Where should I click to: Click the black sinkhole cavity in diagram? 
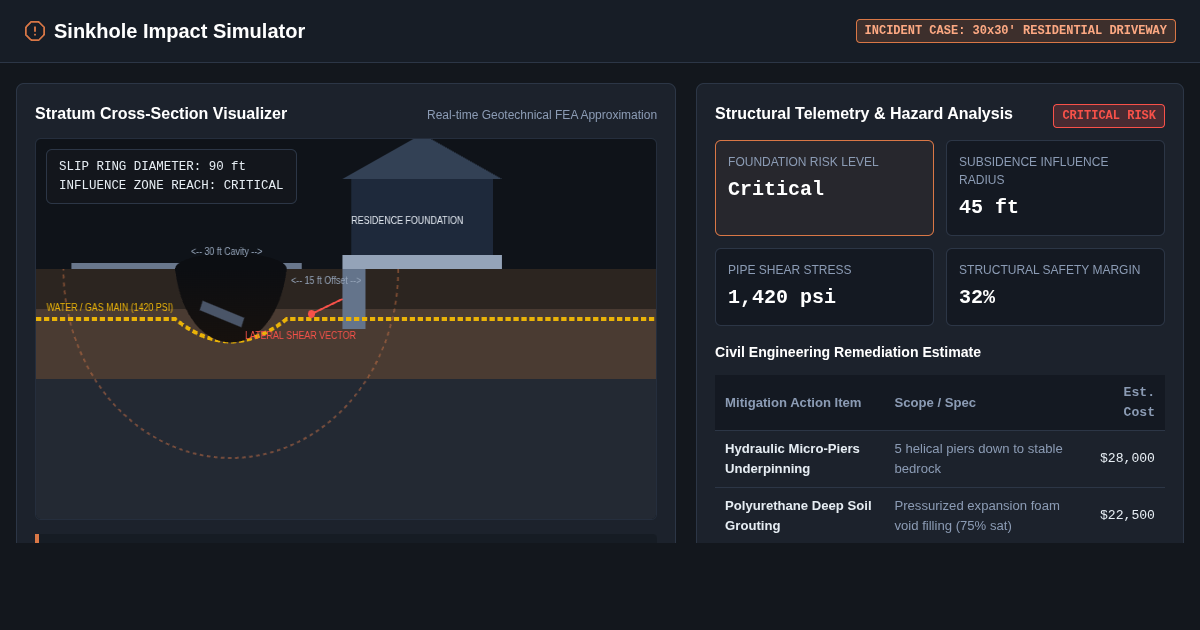231,300
